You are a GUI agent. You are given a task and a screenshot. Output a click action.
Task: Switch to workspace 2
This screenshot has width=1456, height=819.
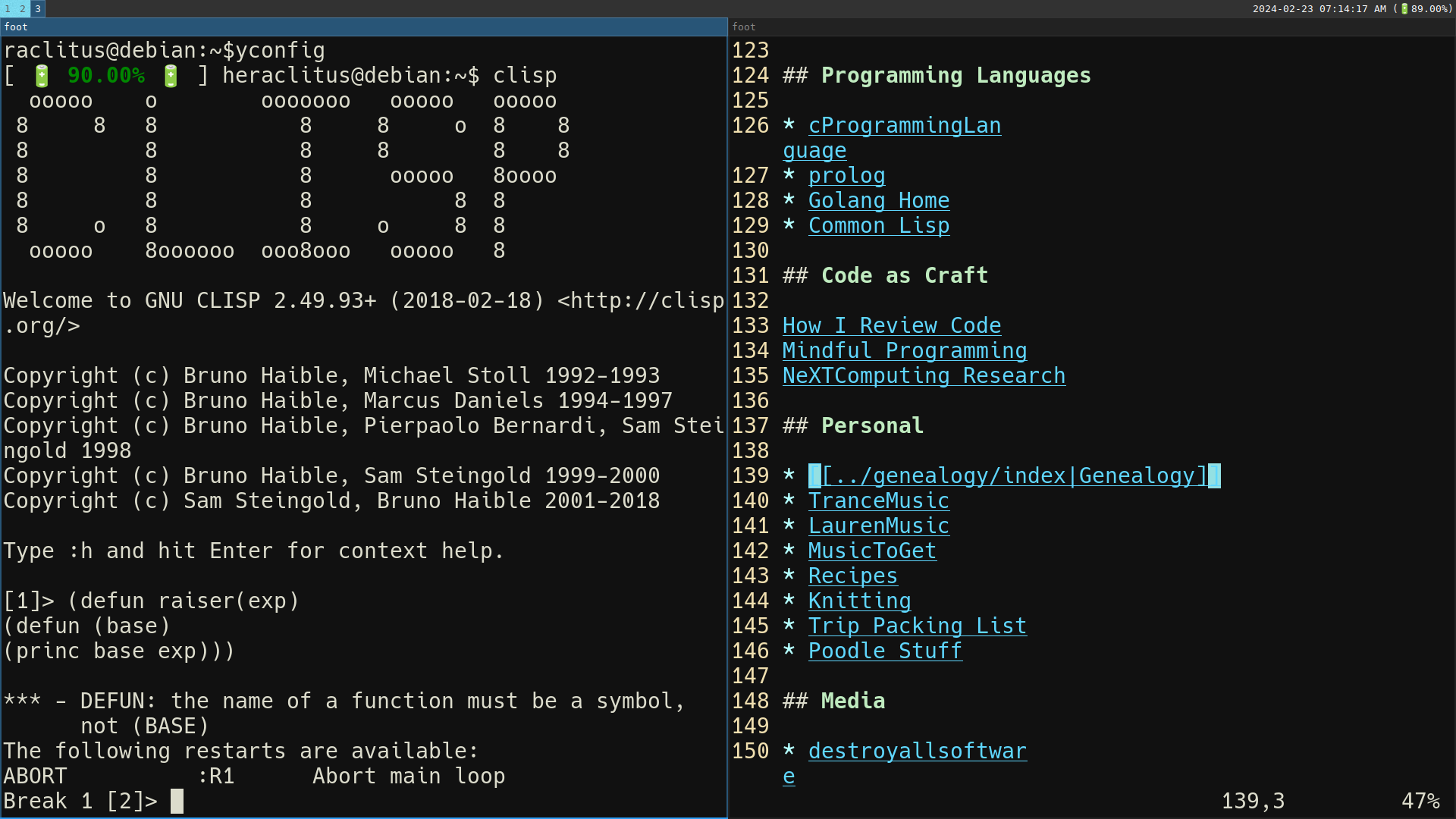23,8
